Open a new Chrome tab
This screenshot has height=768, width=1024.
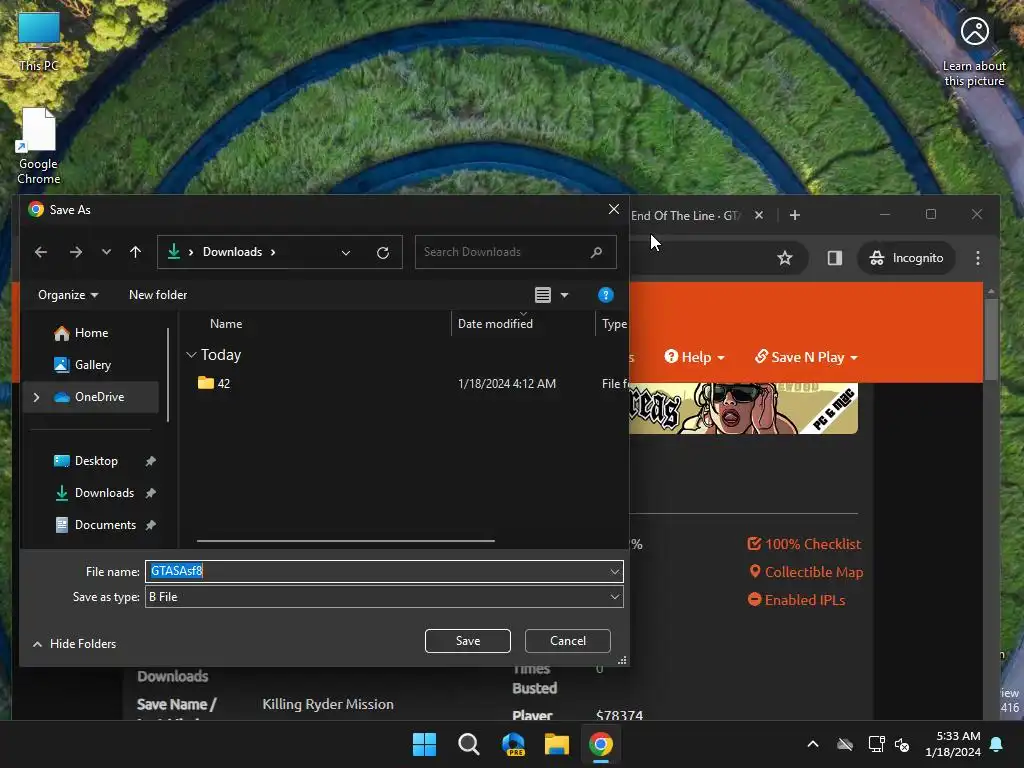(795, 215)
